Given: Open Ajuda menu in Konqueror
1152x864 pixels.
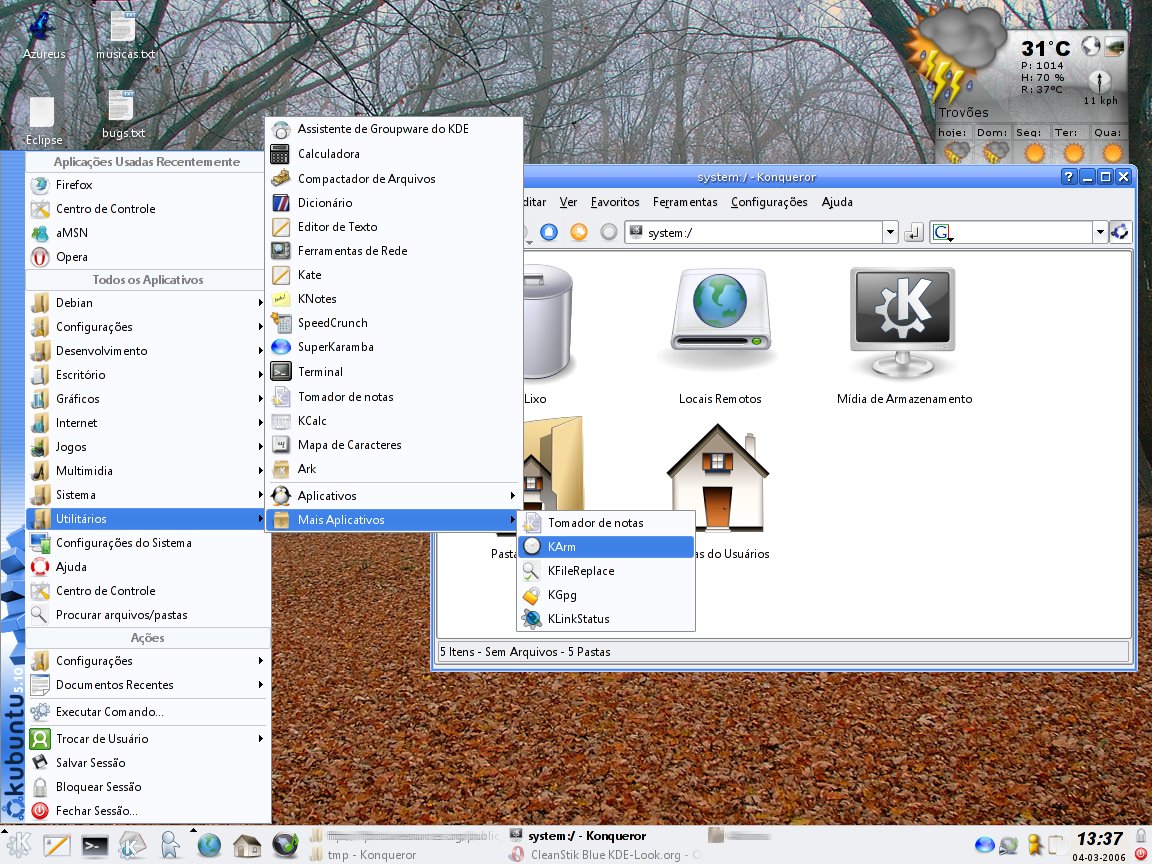Looking at the screenshot, I should pos(837,202).
